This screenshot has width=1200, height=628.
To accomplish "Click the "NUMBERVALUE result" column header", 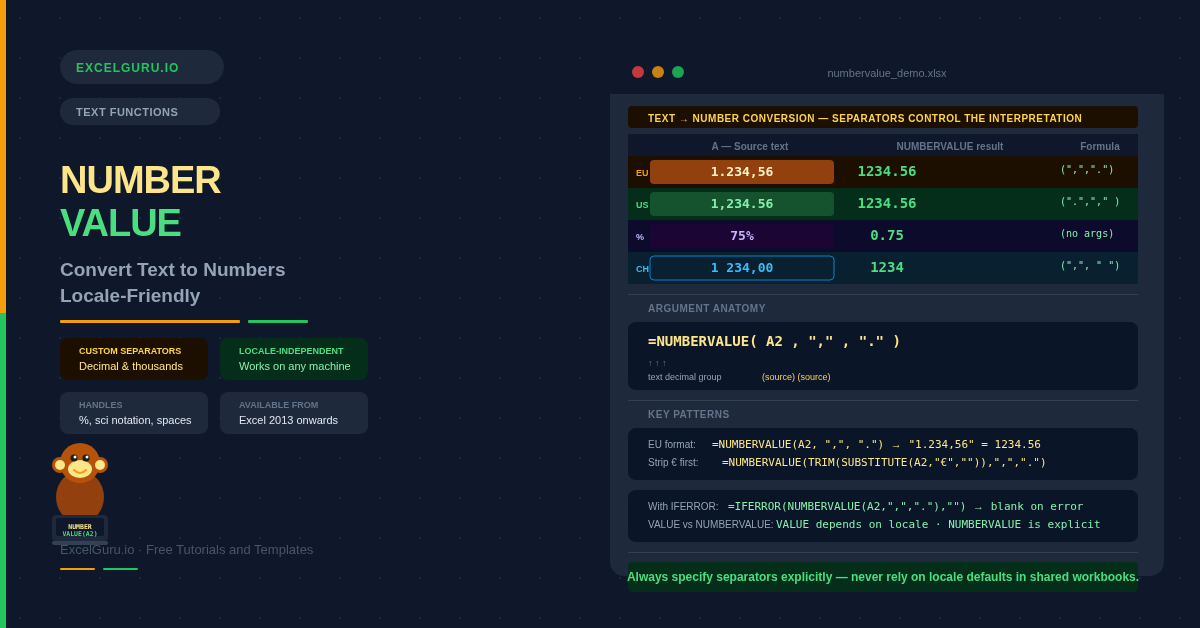I will [949, 146].
